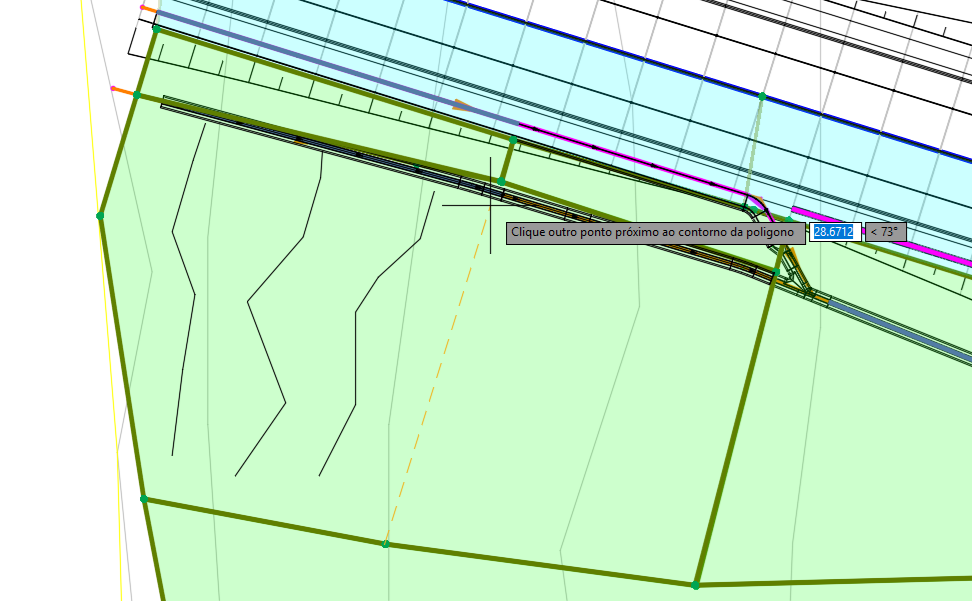Click the green vertex beside the lower orange stub
The height and width of the screenshot is (601, 972).
(137, 96)
